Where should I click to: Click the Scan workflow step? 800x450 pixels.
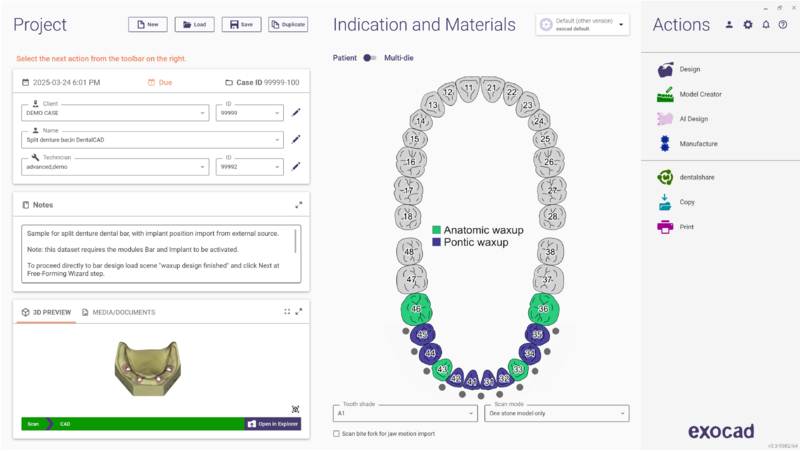[34, 424]
